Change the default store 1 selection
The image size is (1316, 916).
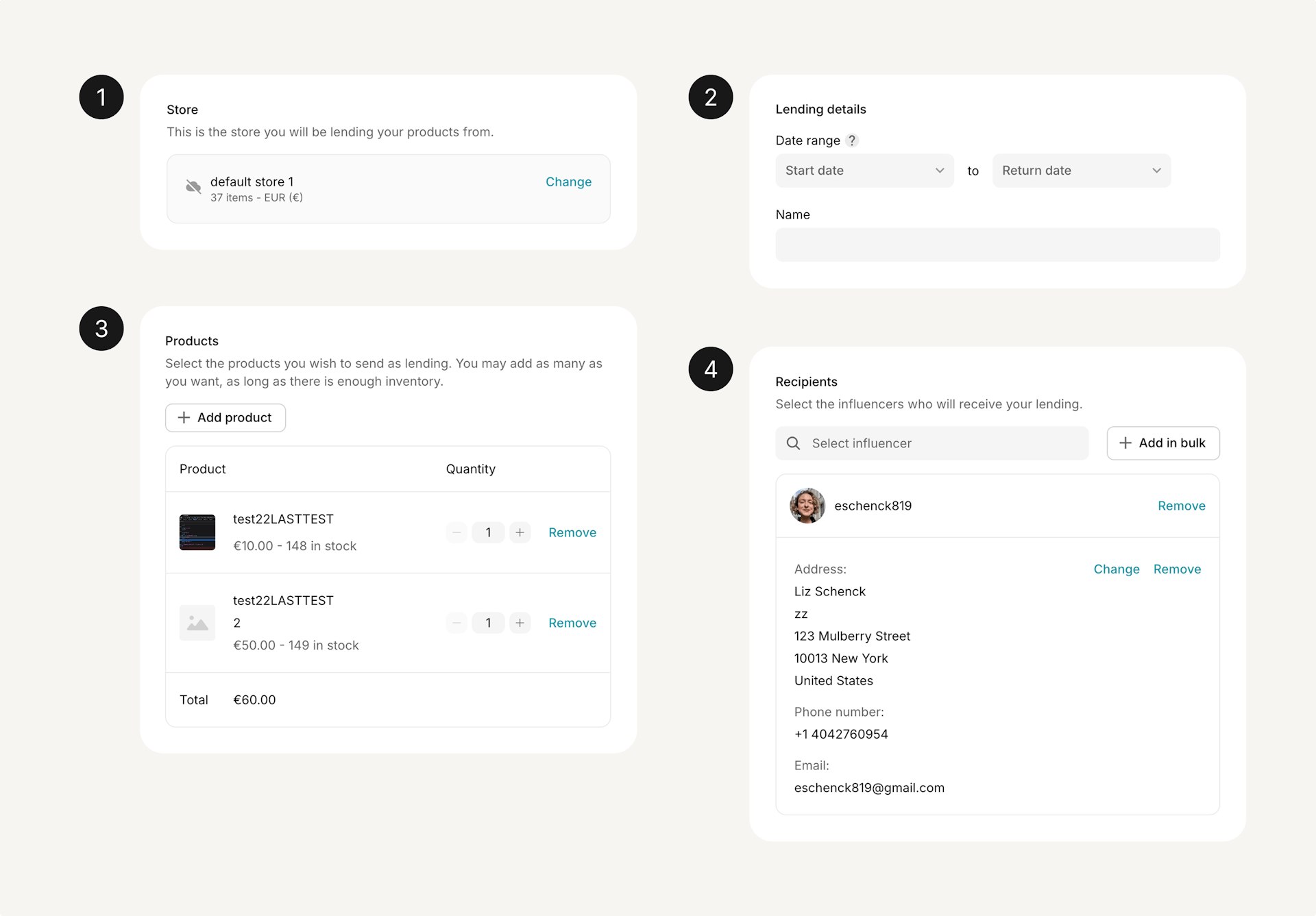pos(568,182)
